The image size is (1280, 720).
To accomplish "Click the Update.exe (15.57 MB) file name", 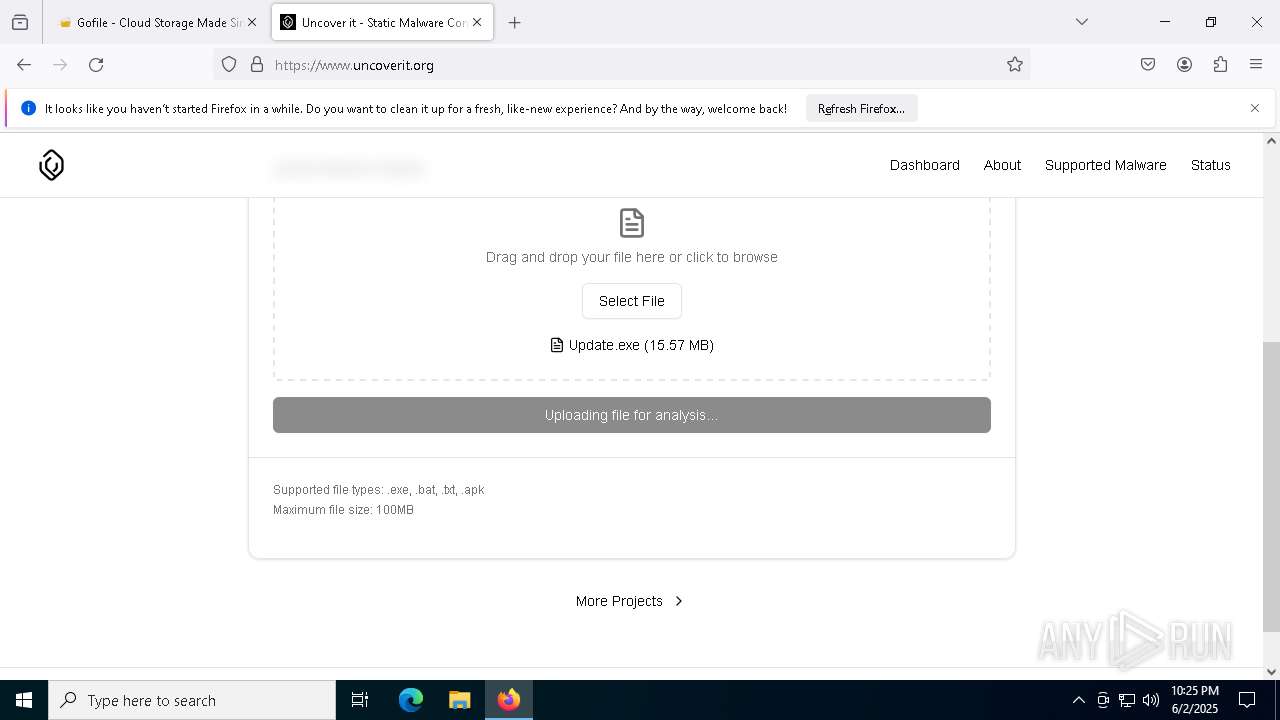I will click(641, 345).
